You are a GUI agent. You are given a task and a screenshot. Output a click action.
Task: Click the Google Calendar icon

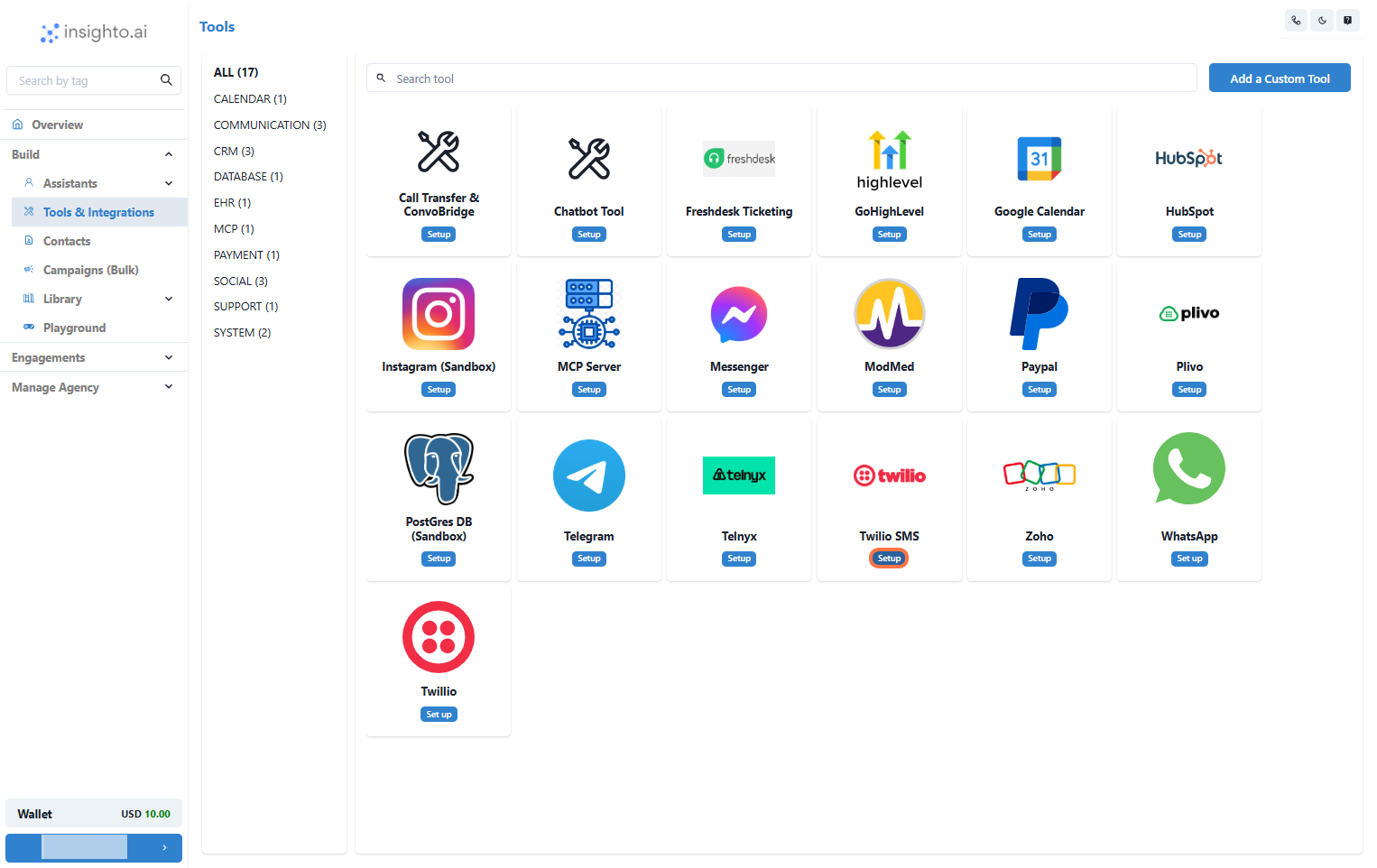[1040, 159]
